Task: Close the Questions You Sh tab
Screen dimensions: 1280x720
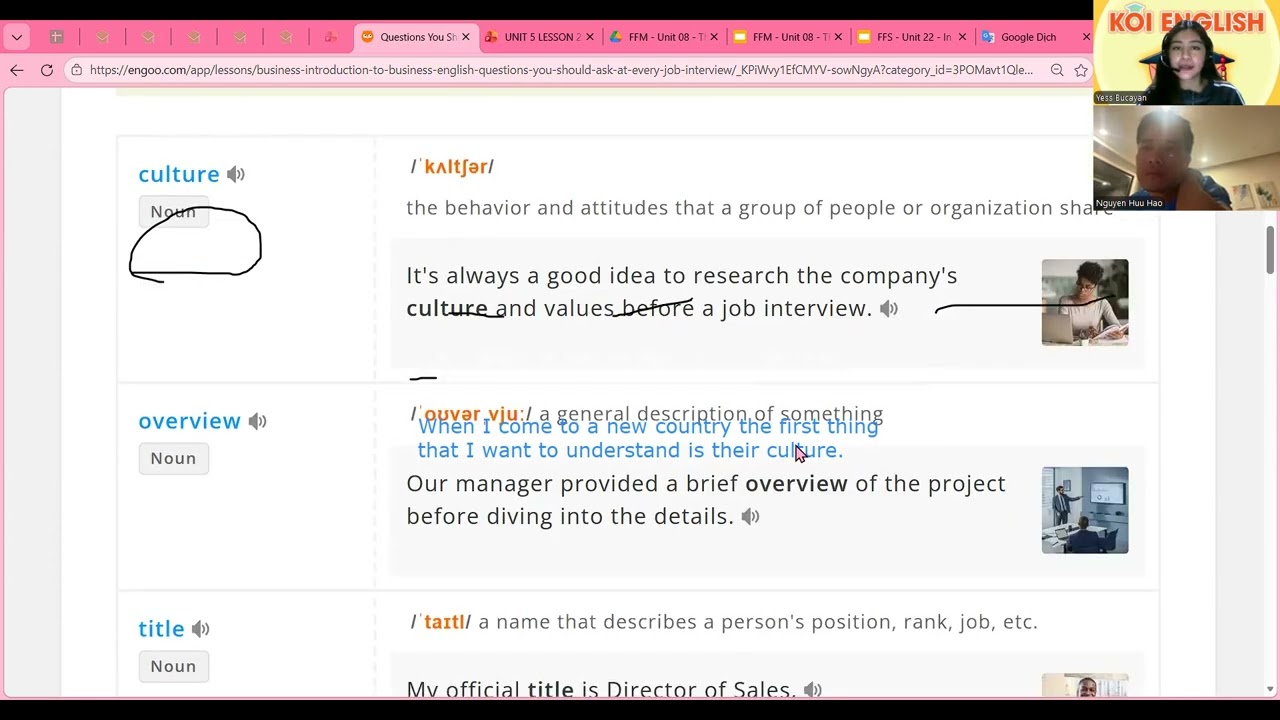Action: (465, 37)
